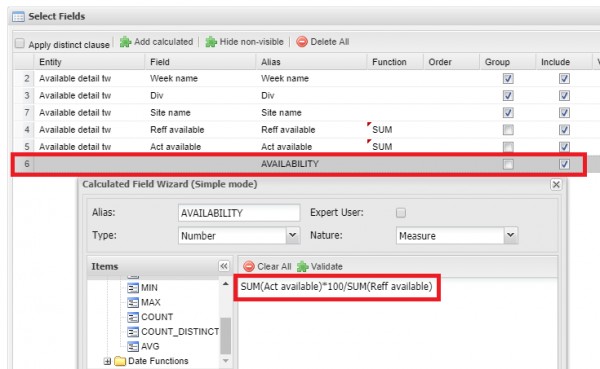This screenshot has height=369, width=600.
Task: Click the AVAILABILITY alias cell in row 6
Action: coord(311,164)
